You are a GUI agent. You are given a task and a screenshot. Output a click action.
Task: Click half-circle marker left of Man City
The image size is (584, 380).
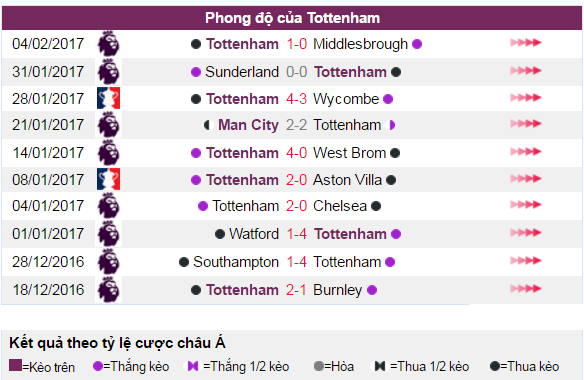[x=207, y=125]
